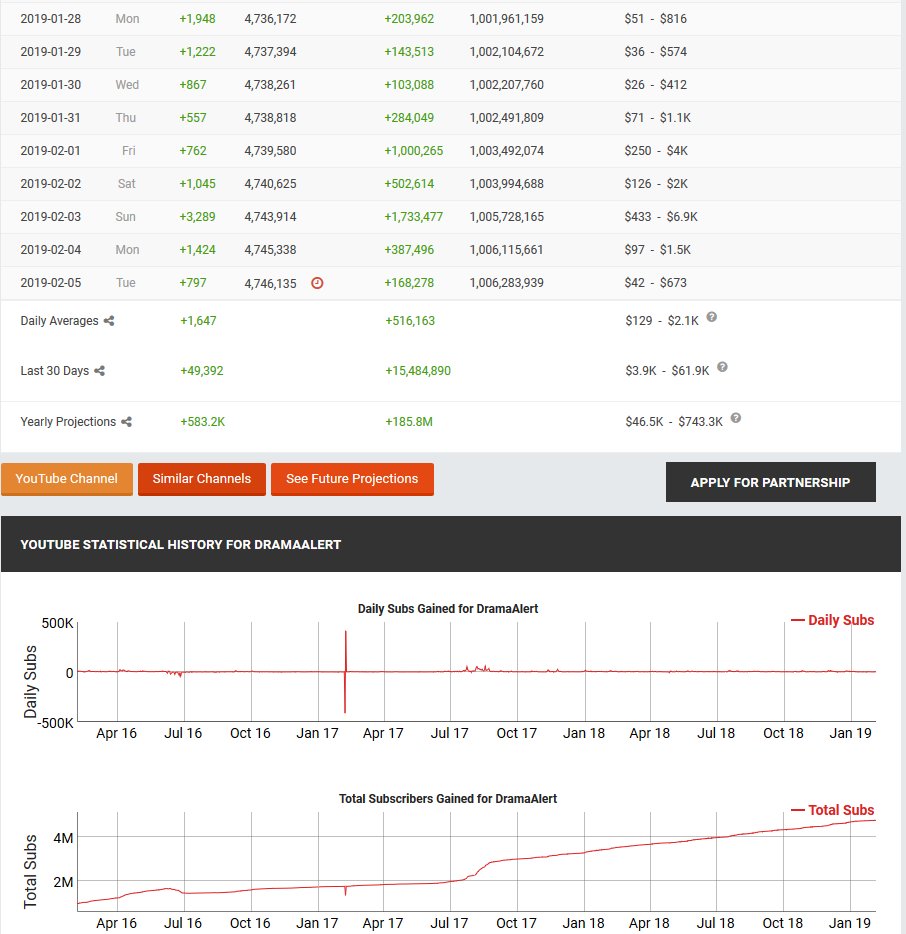Click Apply For Partnership button
Screen dimensions: 906x934
[770, 482]
